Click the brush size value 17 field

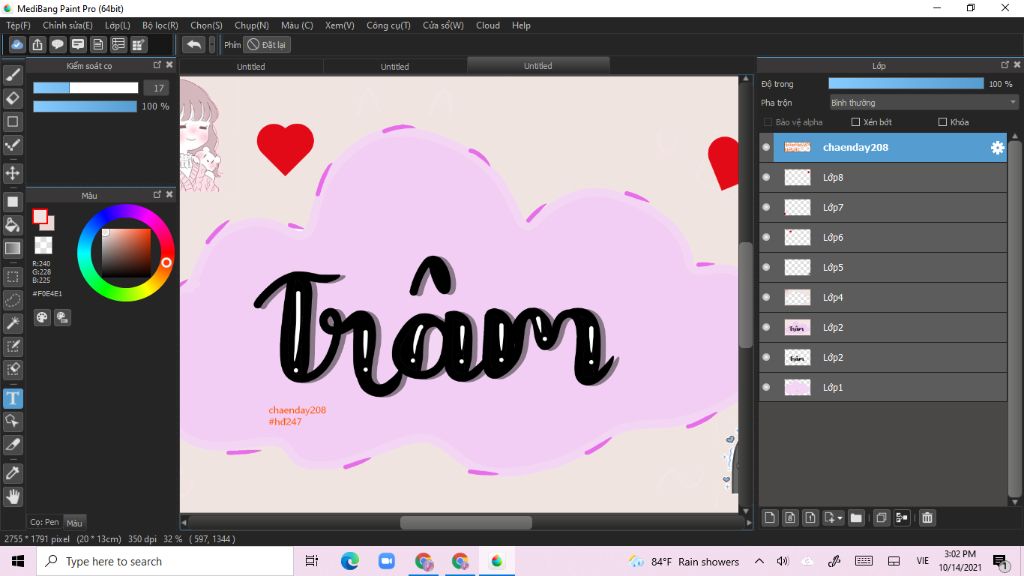157,88
